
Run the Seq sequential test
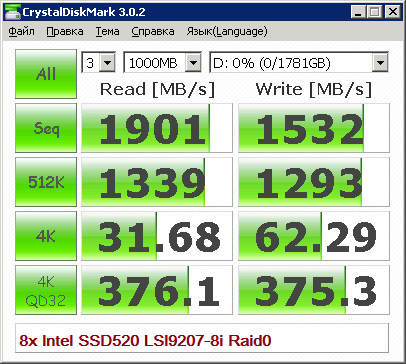[46, 128]
